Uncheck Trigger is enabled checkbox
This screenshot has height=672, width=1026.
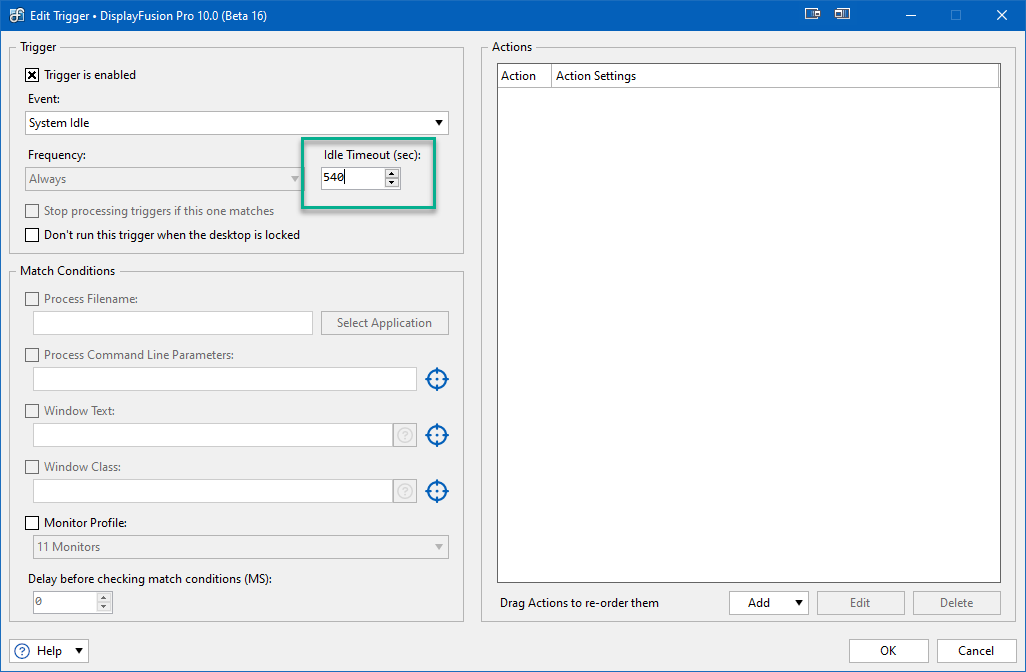31,75
